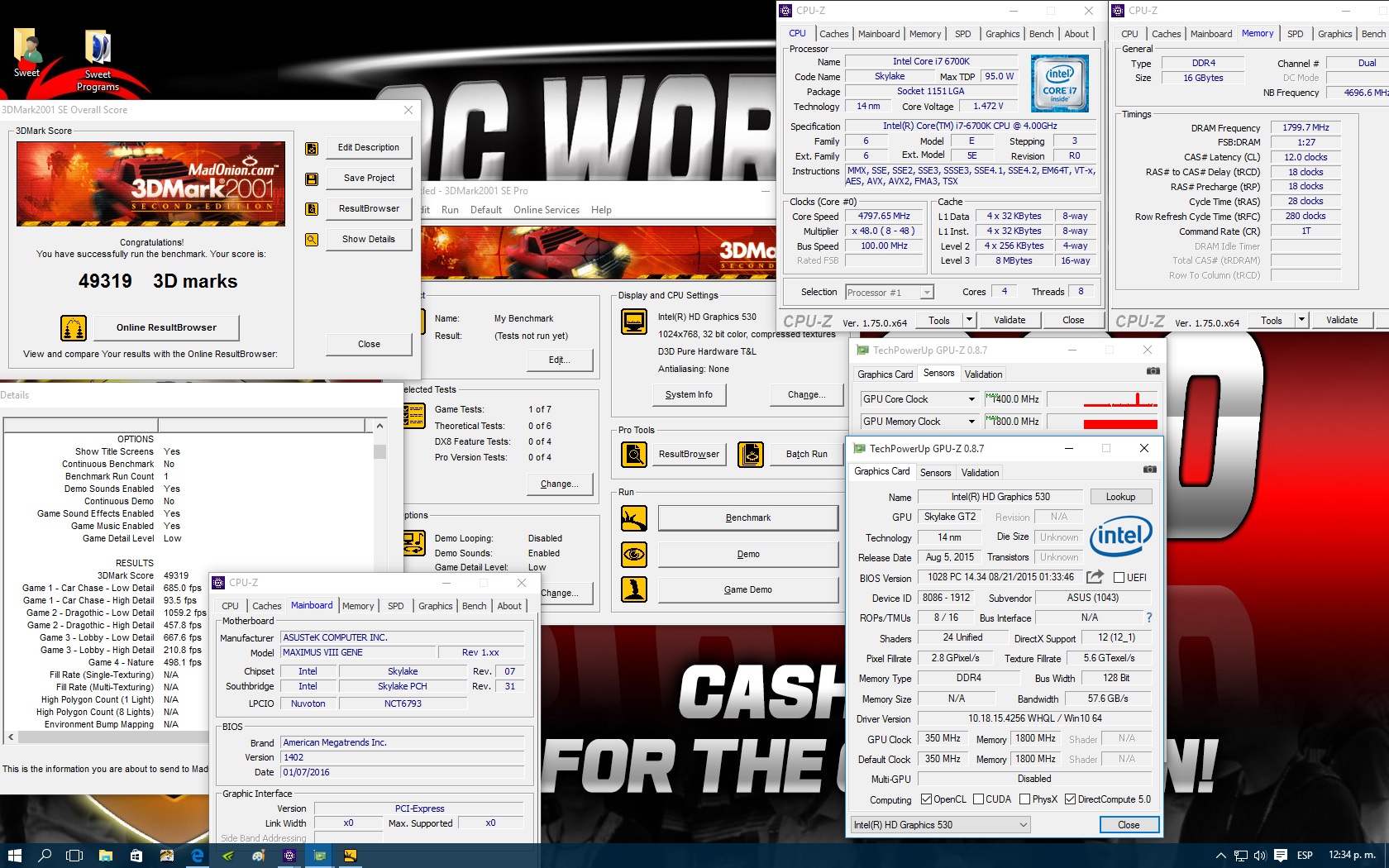Screen dimensions: 1389x868
Task: Click the Edit... button for project name
Action: (560, 360)
